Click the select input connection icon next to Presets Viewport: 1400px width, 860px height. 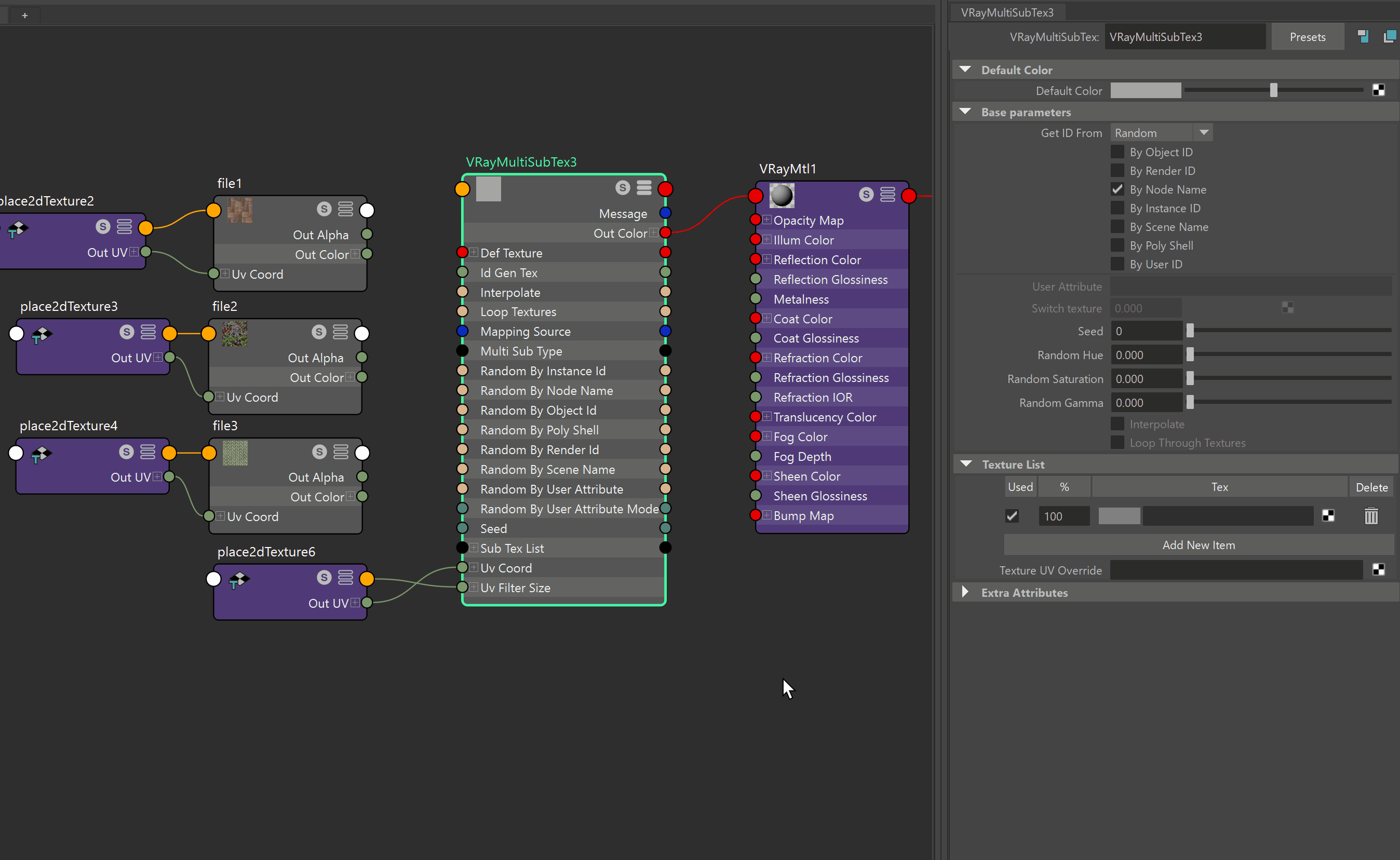point(1363,36)
